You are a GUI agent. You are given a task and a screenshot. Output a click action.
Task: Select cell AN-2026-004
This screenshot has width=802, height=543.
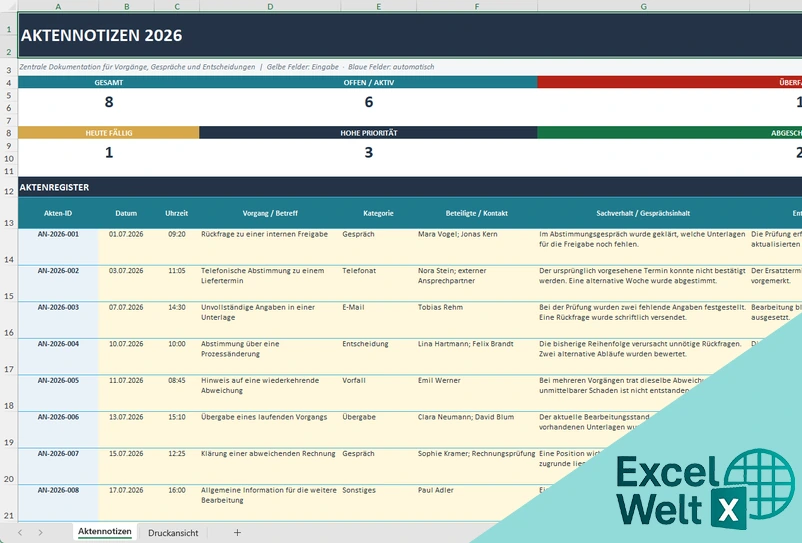click(x=58, y=356)
